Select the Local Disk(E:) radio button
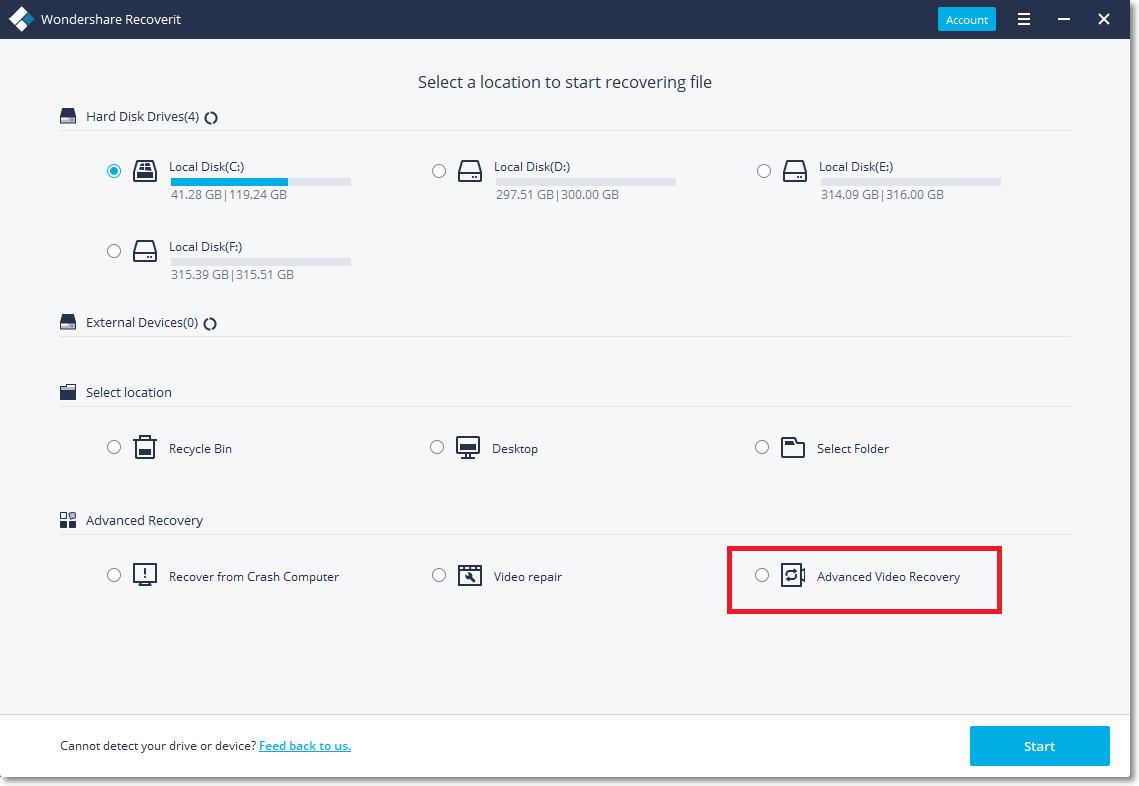 763,171
